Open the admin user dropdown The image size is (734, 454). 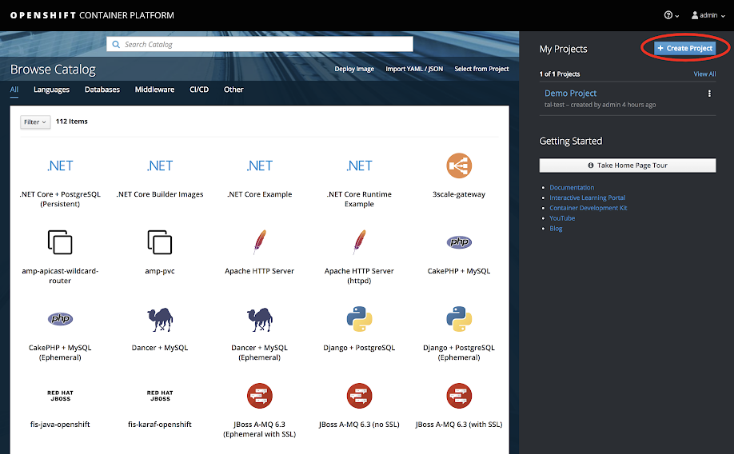707,15
